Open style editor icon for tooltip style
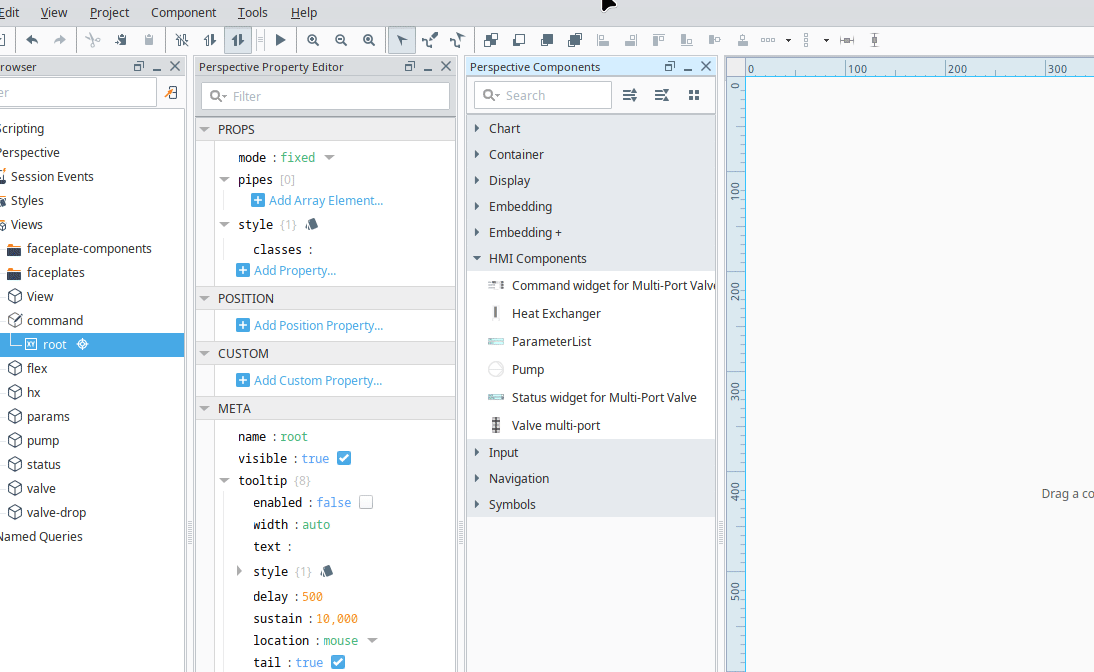This screenshot has width=1094, height=672. point(327,571)
